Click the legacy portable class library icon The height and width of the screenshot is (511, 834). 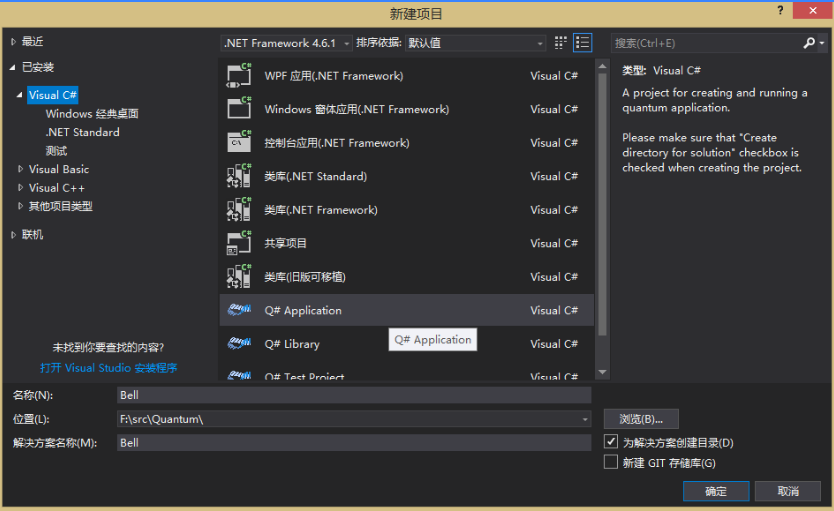(239, 277)
